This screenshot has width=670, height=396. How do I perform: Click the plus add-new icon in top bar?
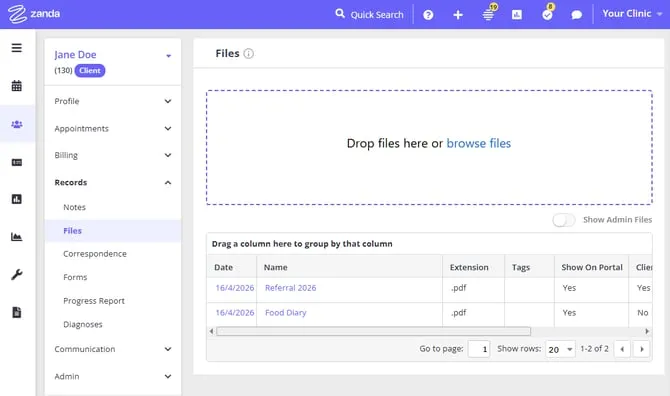[x=458, y=15]
